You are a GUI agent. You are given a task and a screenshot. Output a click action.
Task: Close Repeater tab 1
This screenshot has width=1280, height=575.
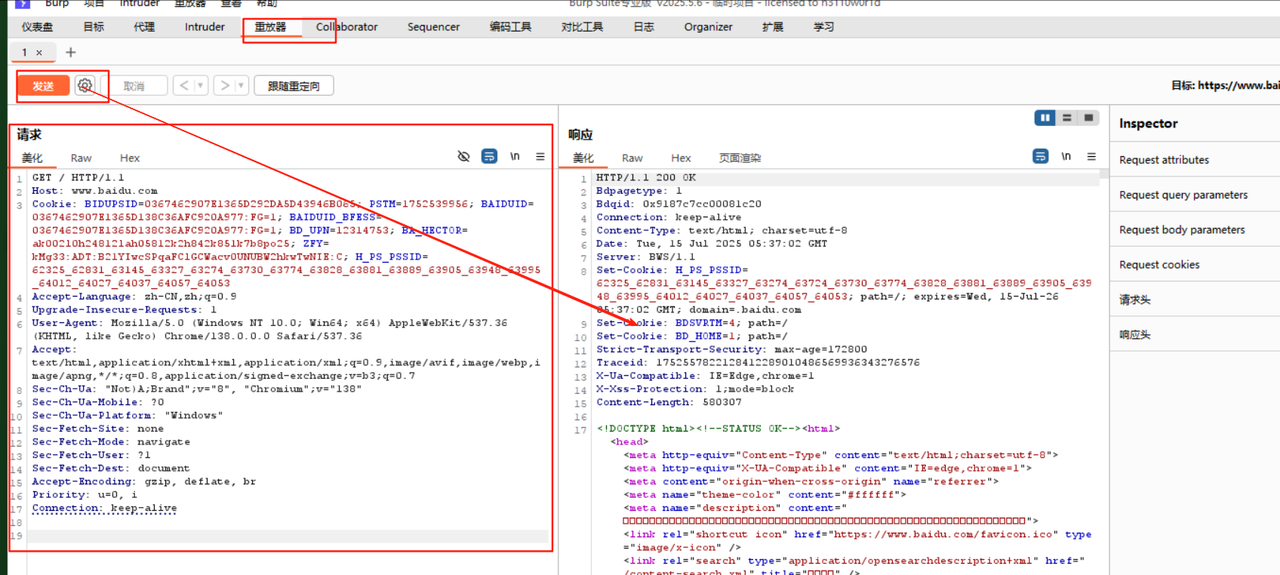point(39,53)
